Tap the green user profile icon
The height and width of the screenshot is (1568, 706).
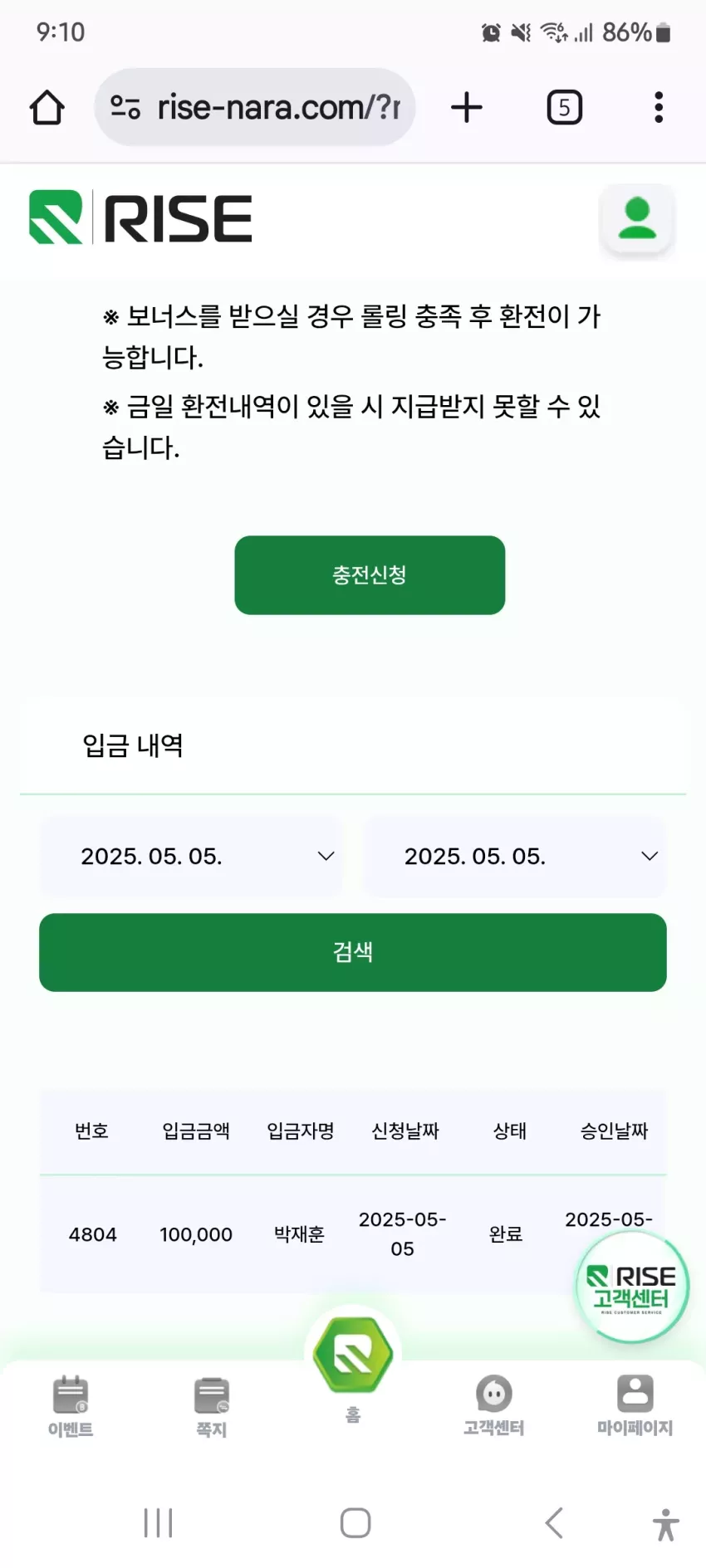coord(637,218)
